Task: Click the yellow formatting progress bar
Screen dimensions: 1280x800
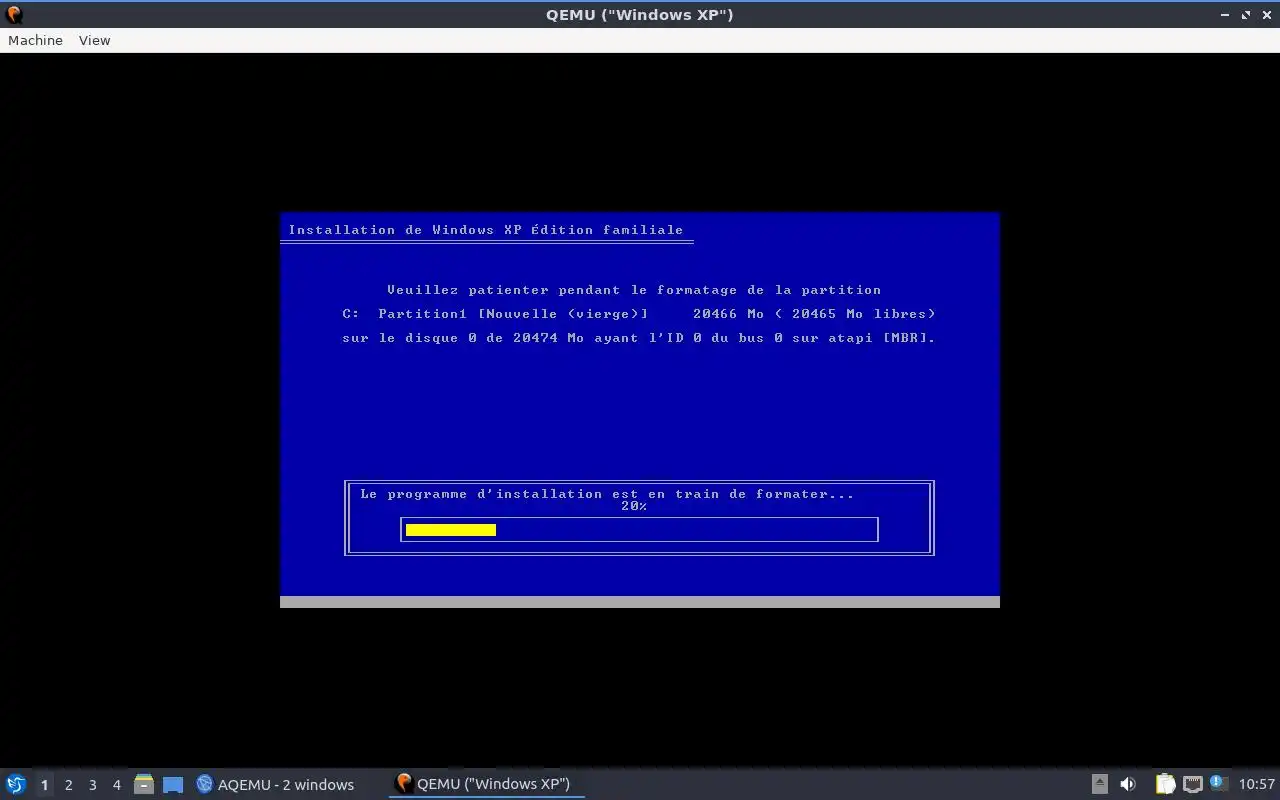Action: 451,530
